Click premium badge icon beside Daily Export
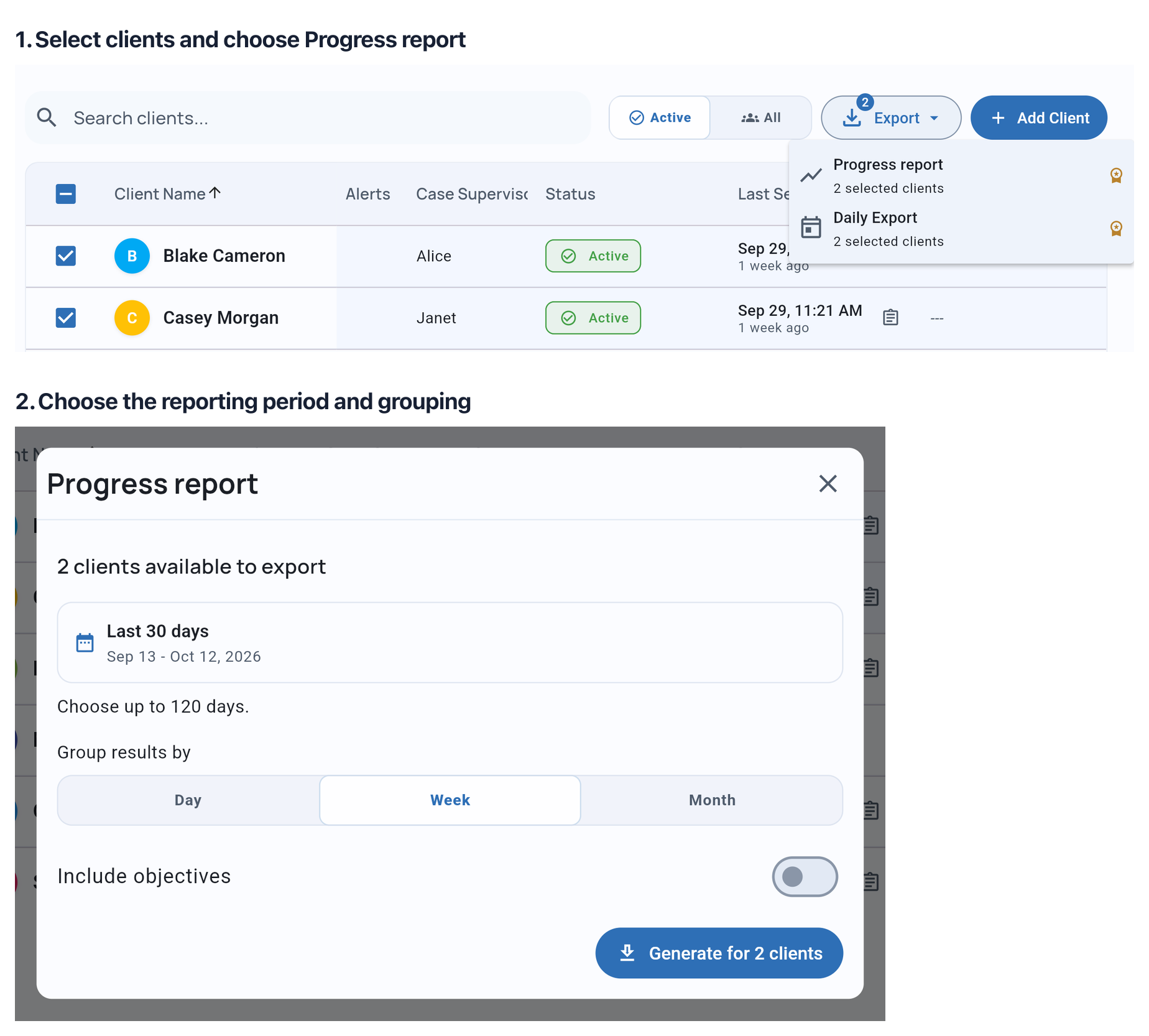This screenshot has height=1036, width=1149. (1116, 229)
